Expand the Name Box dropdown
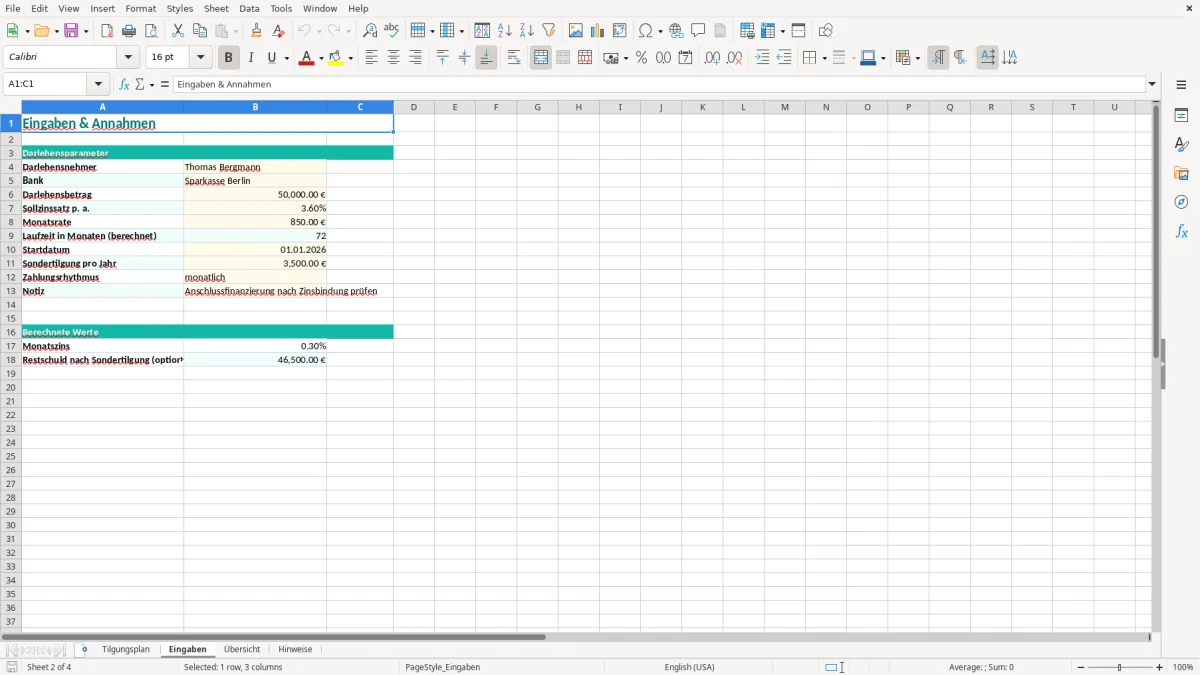 coord(98,85)
